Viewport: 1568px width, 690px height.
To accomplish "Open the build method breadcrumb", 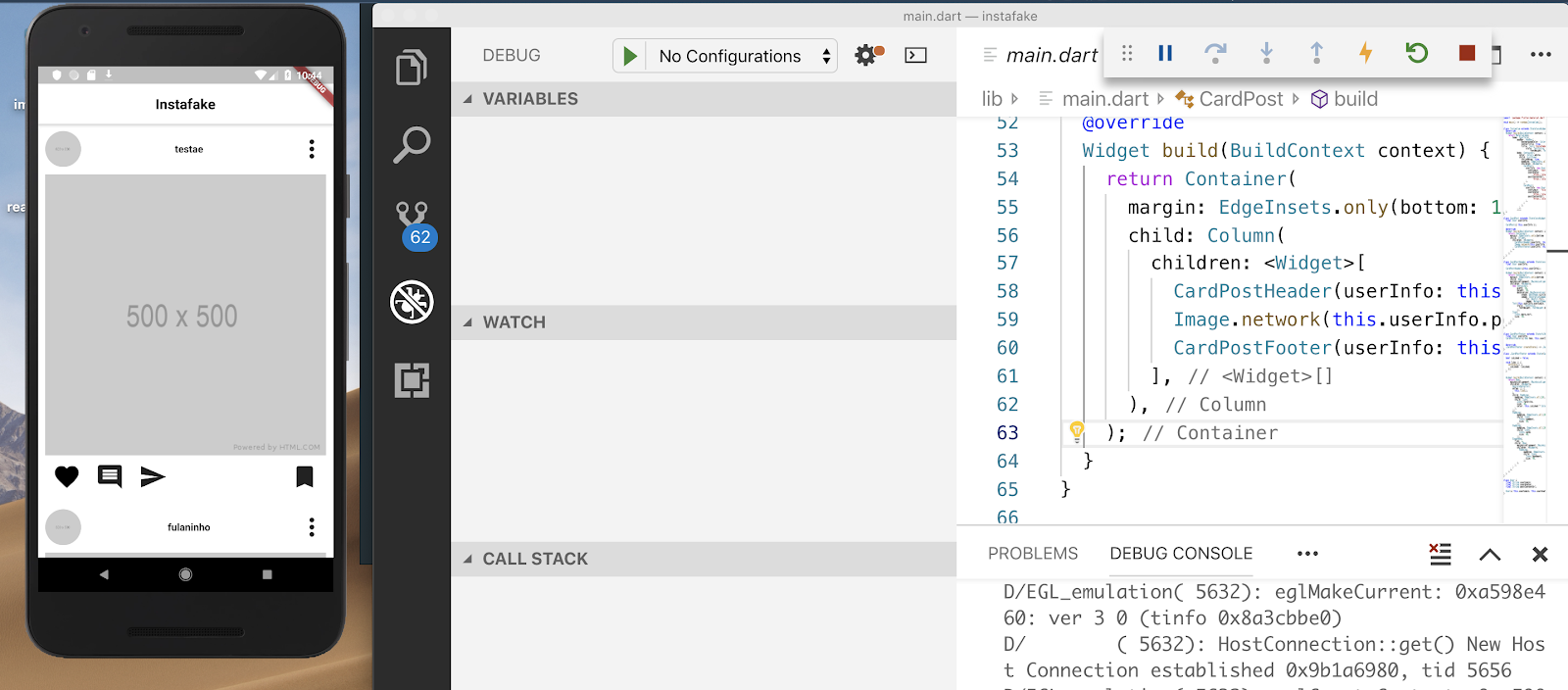I will (x=1345, y=99).
